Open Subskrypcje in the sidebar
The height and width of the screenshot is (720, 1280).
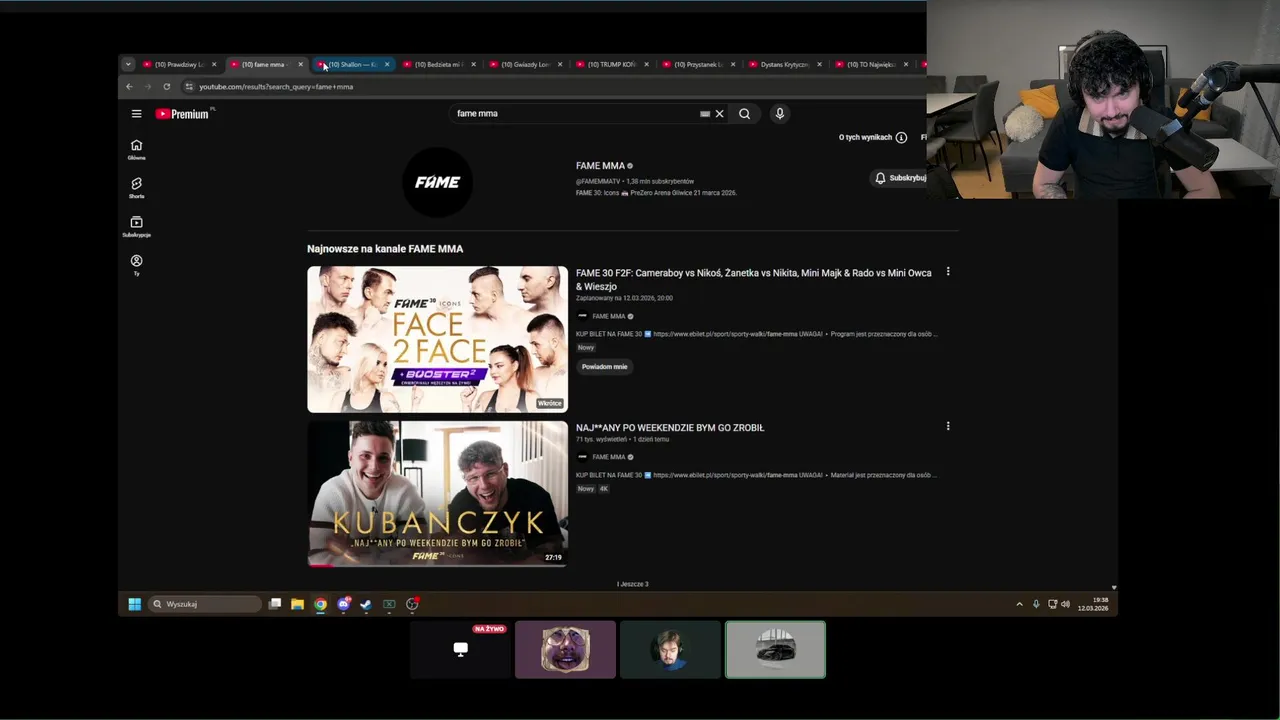point(136,227)
